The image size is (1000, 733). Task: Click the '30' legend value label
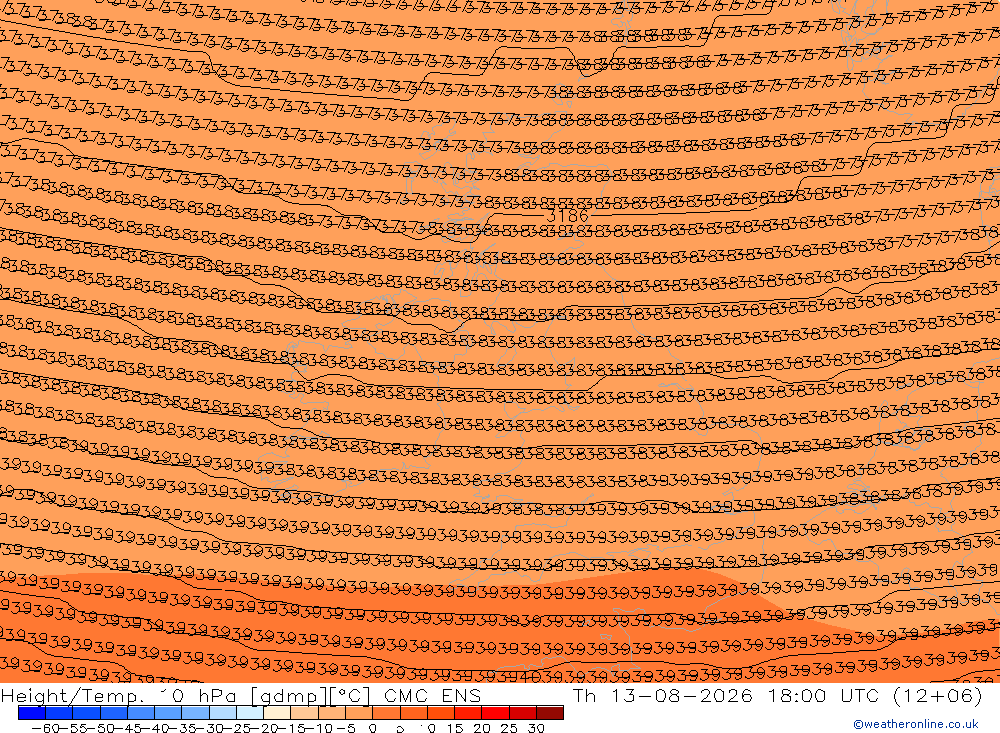(536, 728)
